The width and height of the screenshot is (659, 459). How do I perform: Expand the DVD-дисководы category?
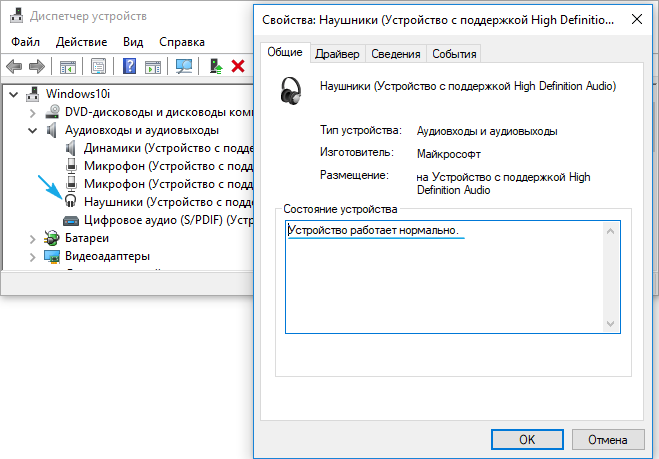(31, 112)
